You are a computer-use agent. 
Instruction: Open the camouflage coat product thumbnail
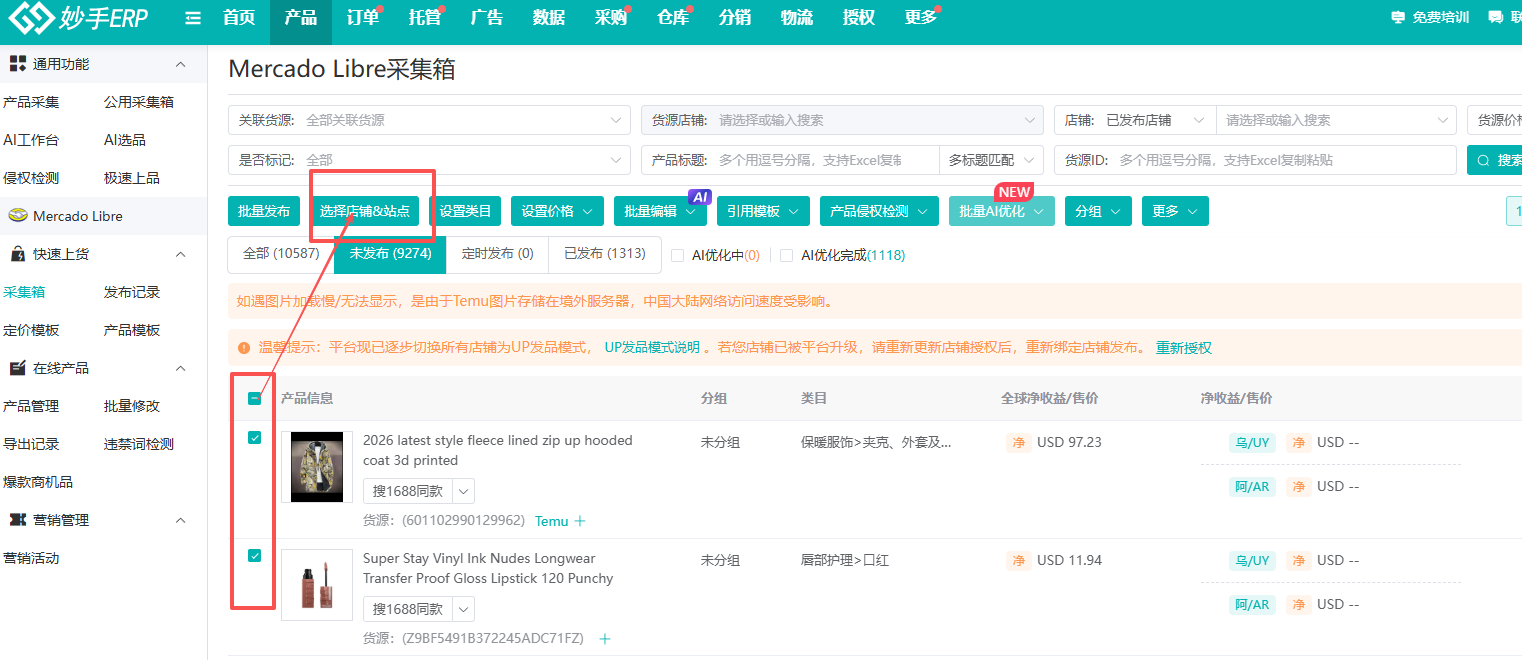point(317,467)
